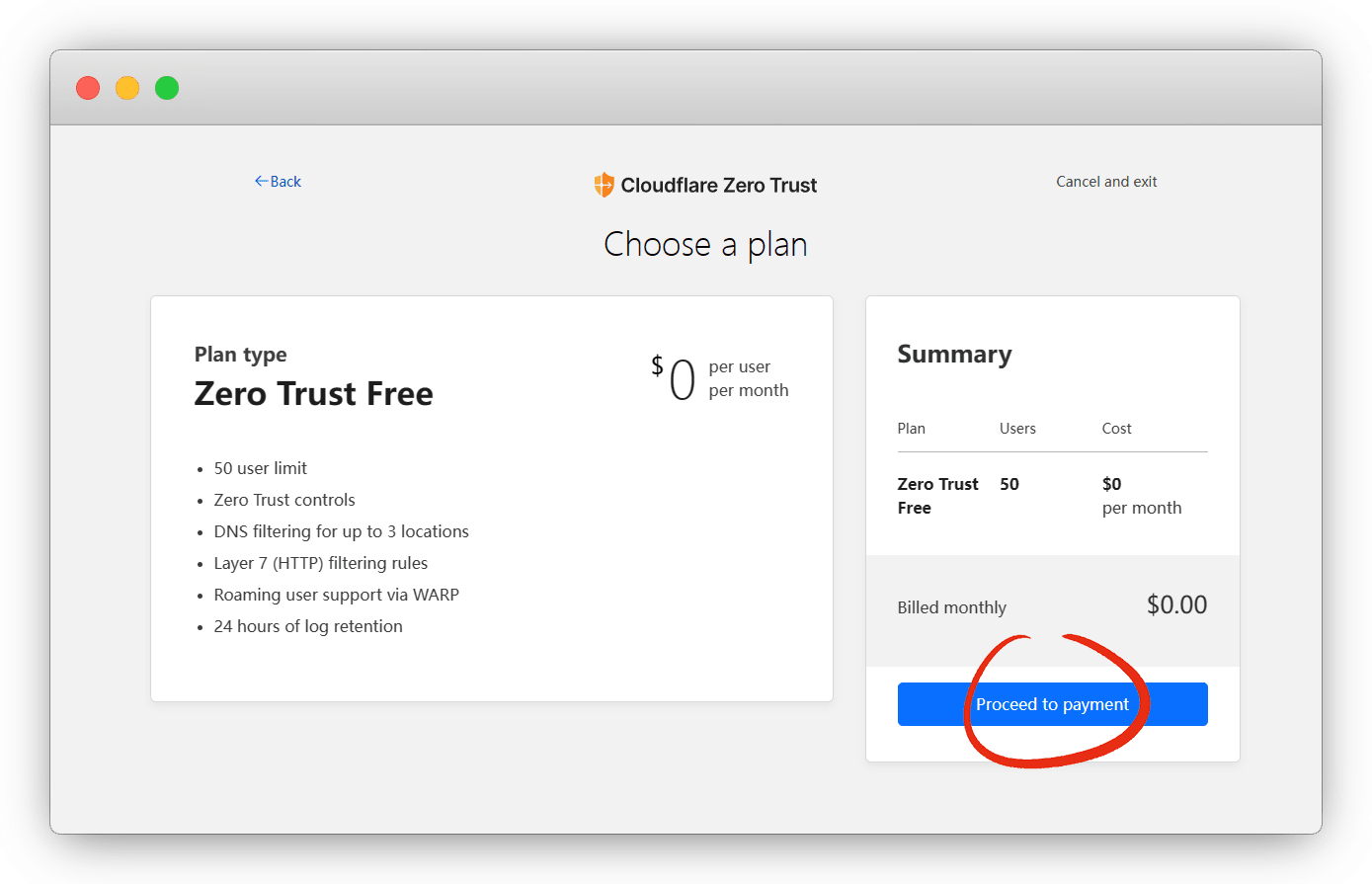Image resolution: width=1372 pixels, height=884 pixels.
Task: Click the DNS filtering for 3 locations item
Action: 341,531
